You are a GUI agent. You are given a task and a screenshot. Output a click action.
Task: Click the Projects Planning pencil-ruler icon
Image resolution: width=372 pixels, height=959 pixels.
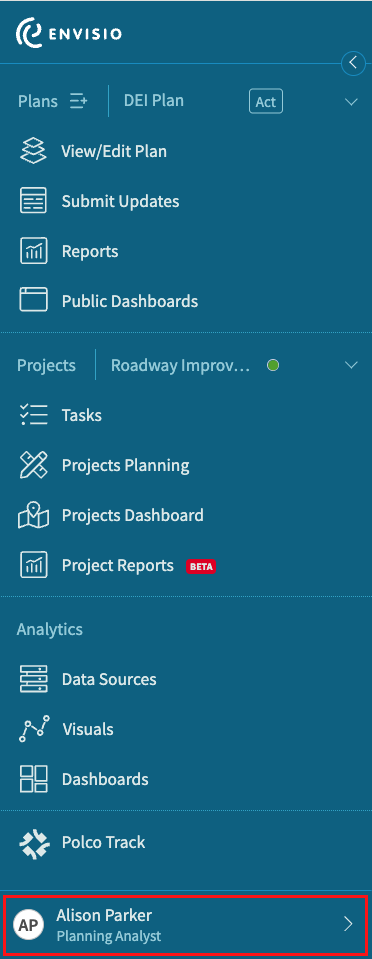click(x=34, y=465)
